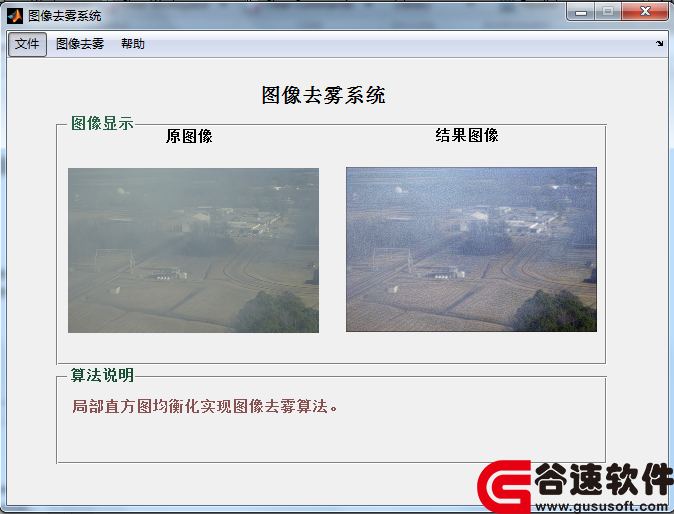
Task: Click the 图像显示 panel title
Action: [102, 123]
